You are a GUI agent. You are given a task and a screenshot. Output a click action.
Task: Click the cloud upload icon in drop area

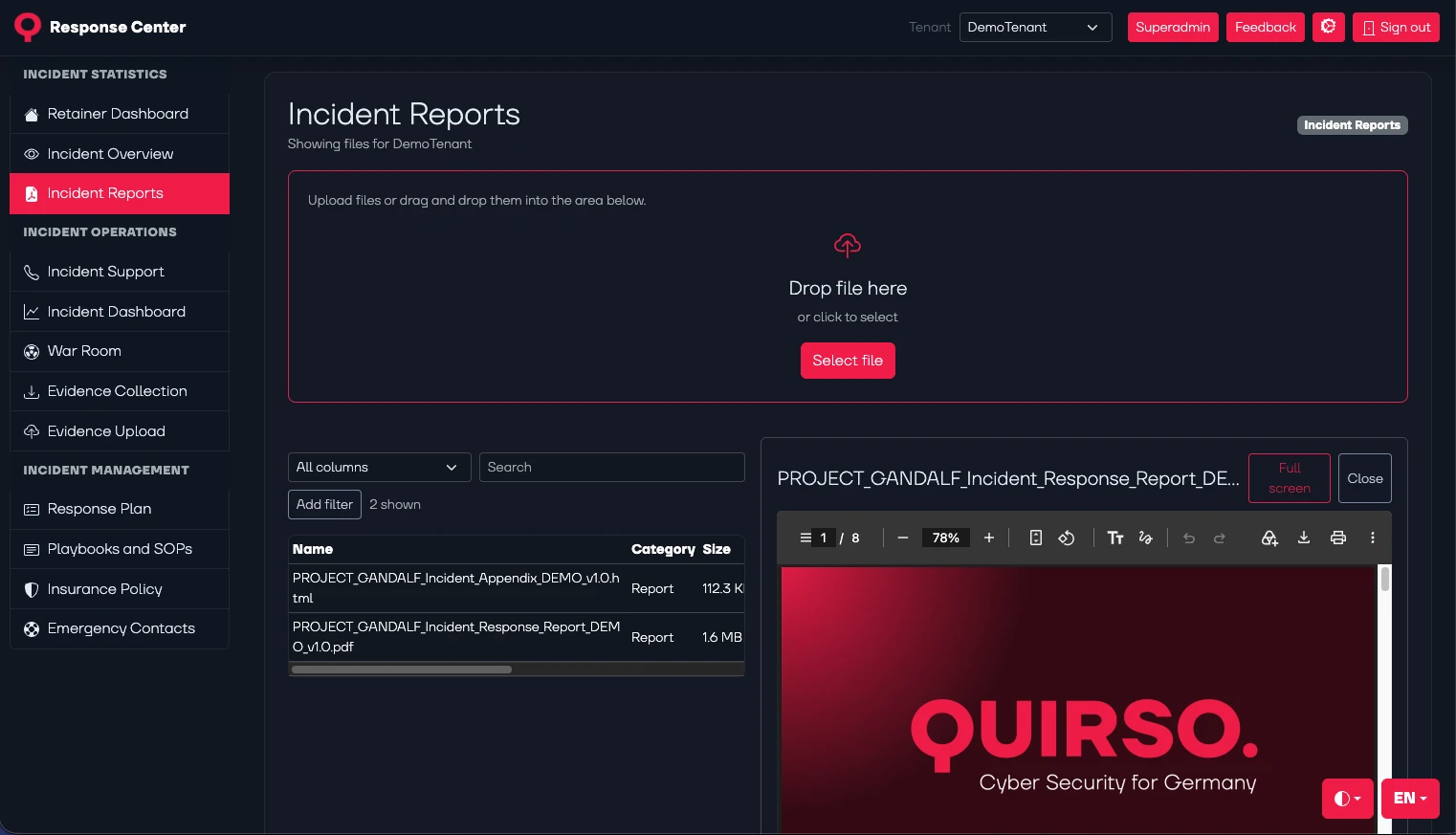[x=848, y=246]
